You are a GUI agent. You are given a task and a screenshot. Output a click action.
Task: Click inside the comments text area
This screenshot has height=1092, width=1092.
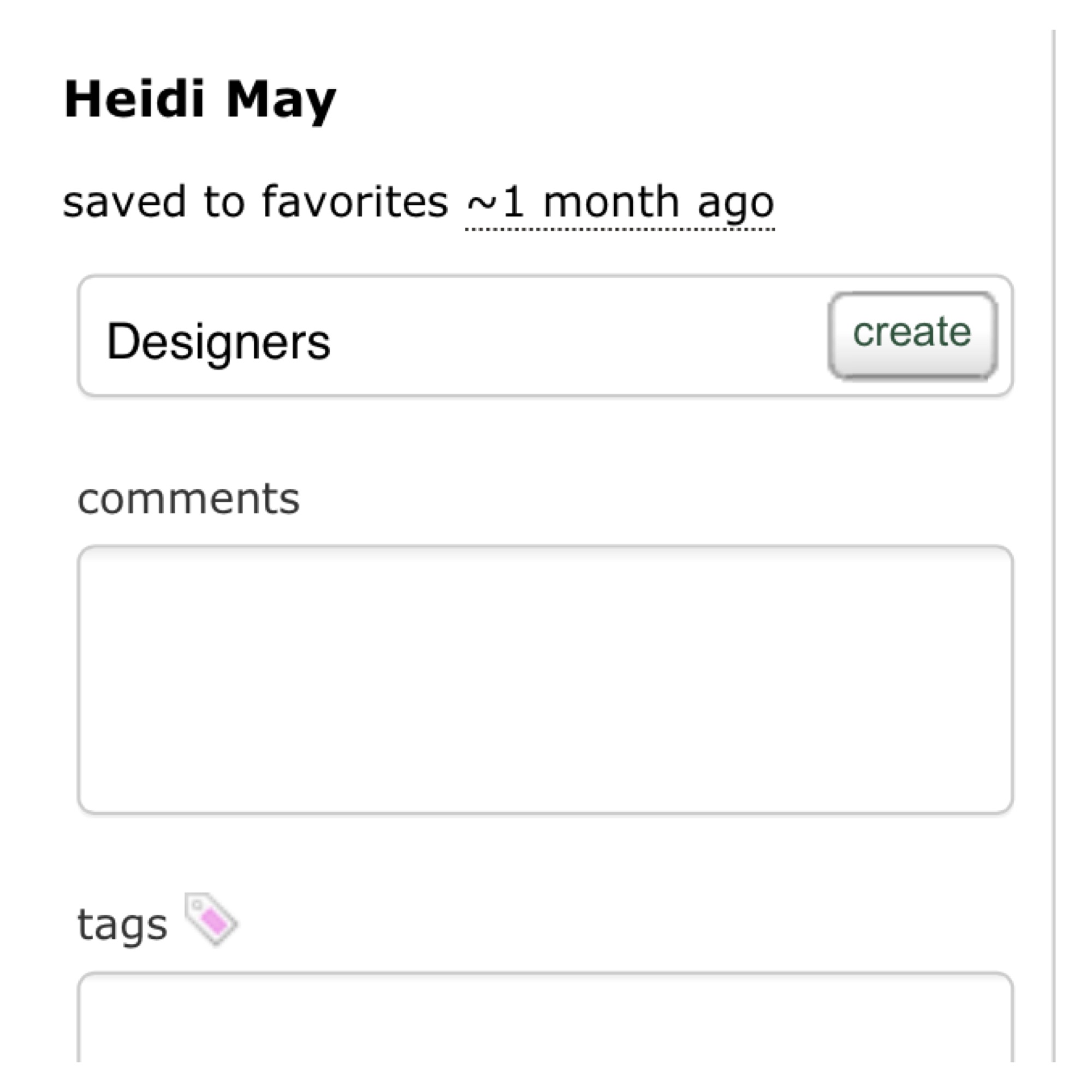[545, 679]
